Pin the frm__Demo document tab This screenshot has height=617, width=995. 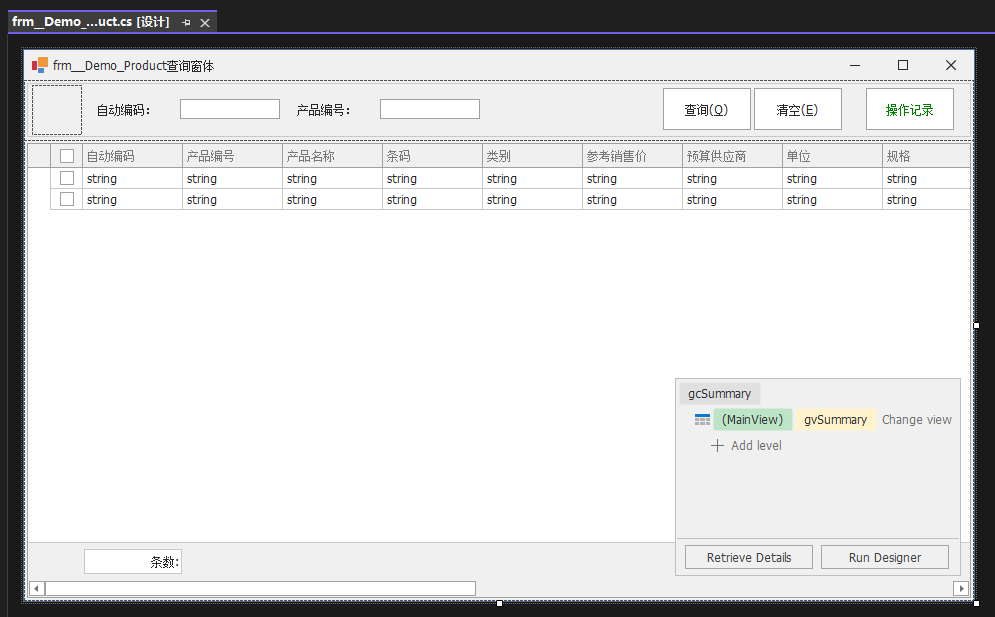(186, 22)
